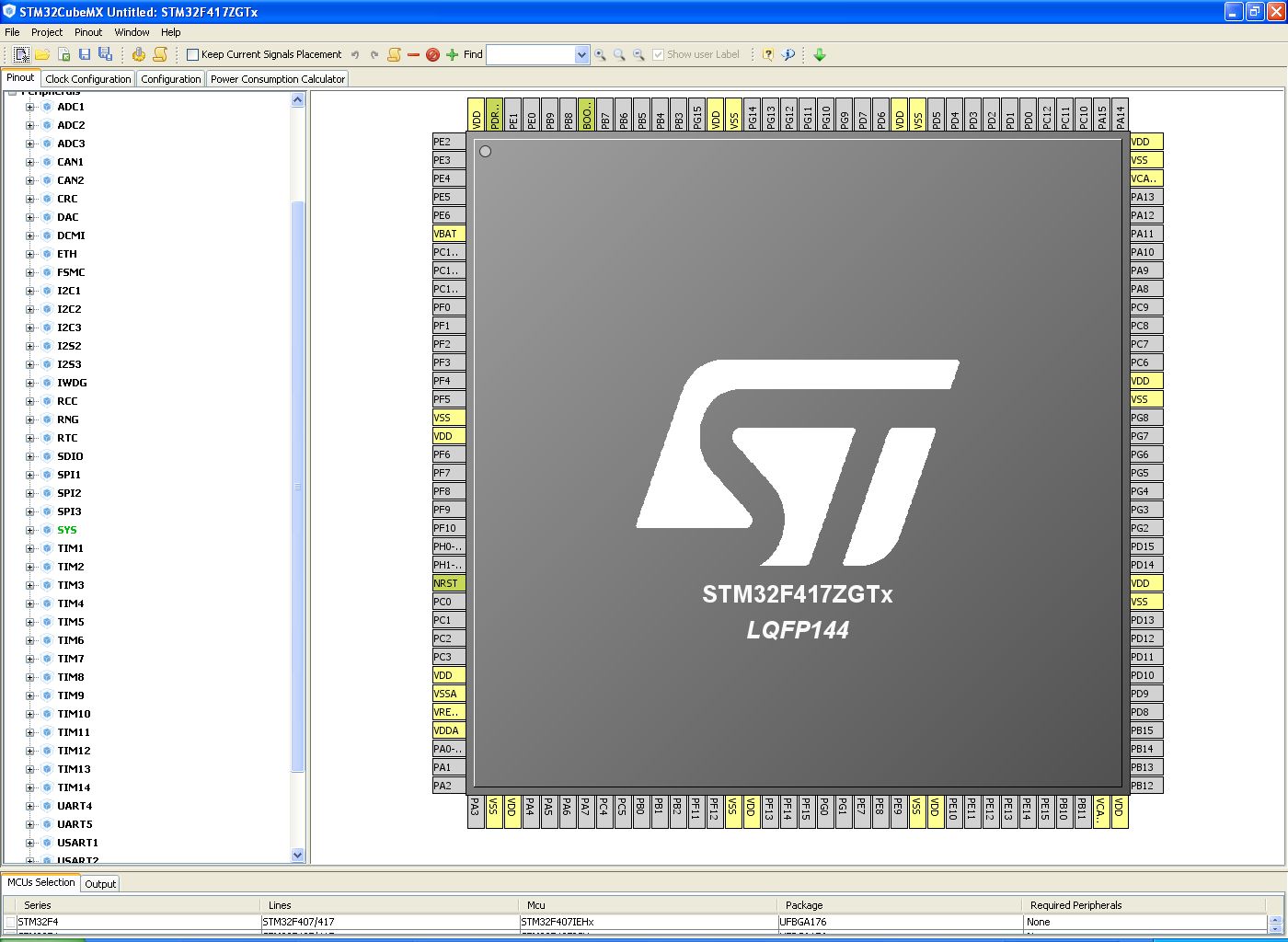Image resolution: width=1288 pixels, height=942 pixels.
Task: Click the Package column header
Action: 899,905
